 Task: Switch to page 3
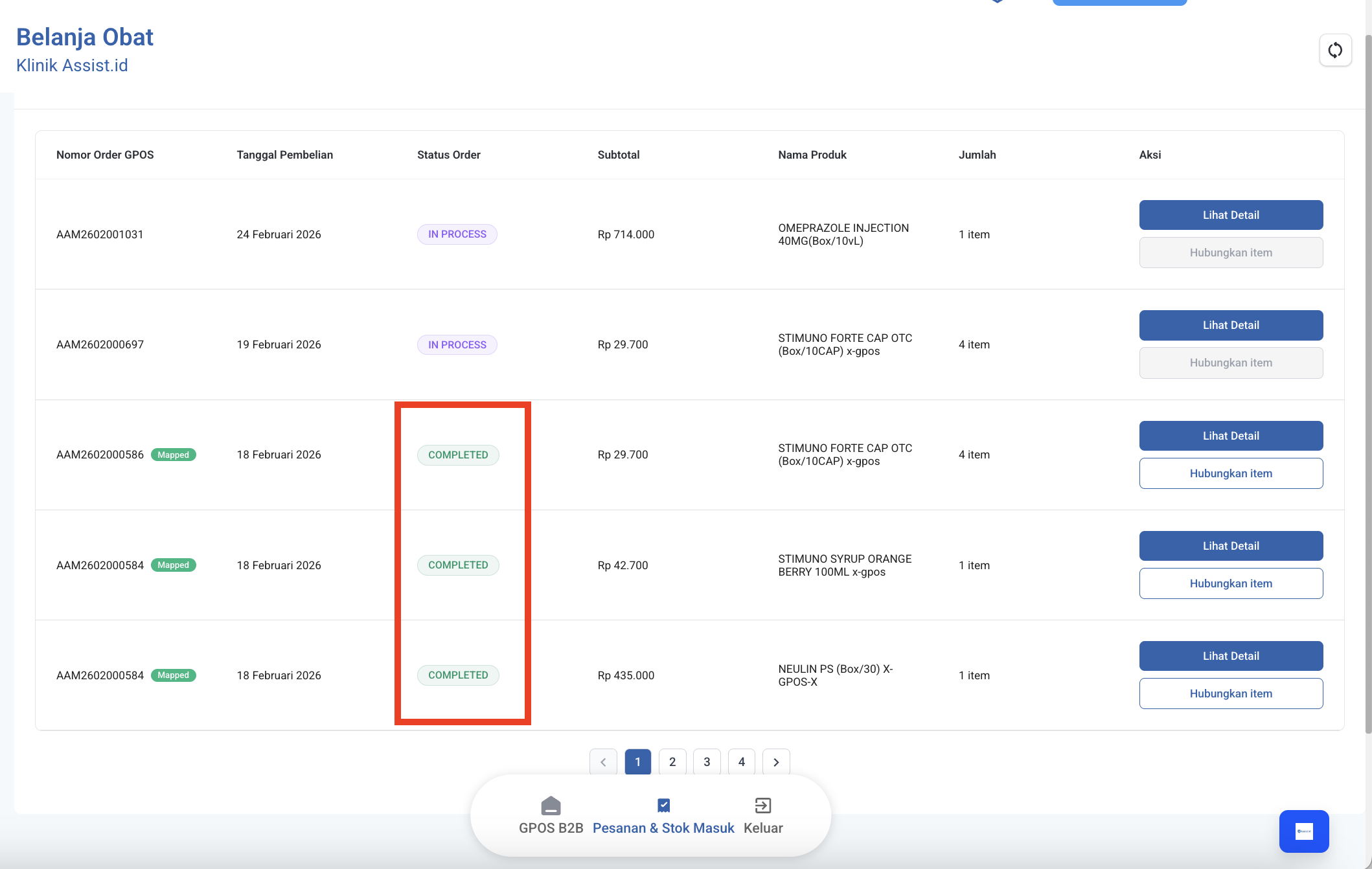[x=707, y=762]
